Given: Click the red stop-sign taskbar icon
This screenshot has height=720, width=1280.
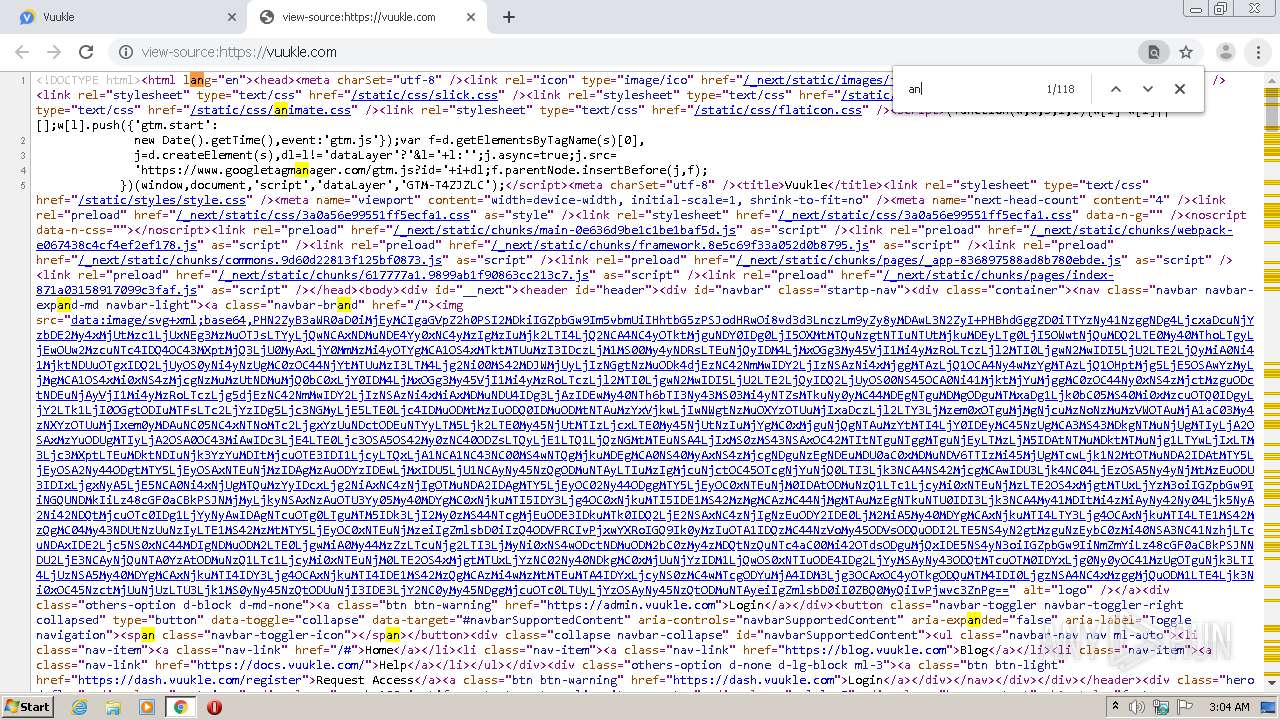Looking at the screenshot, I should coord(214,706).
